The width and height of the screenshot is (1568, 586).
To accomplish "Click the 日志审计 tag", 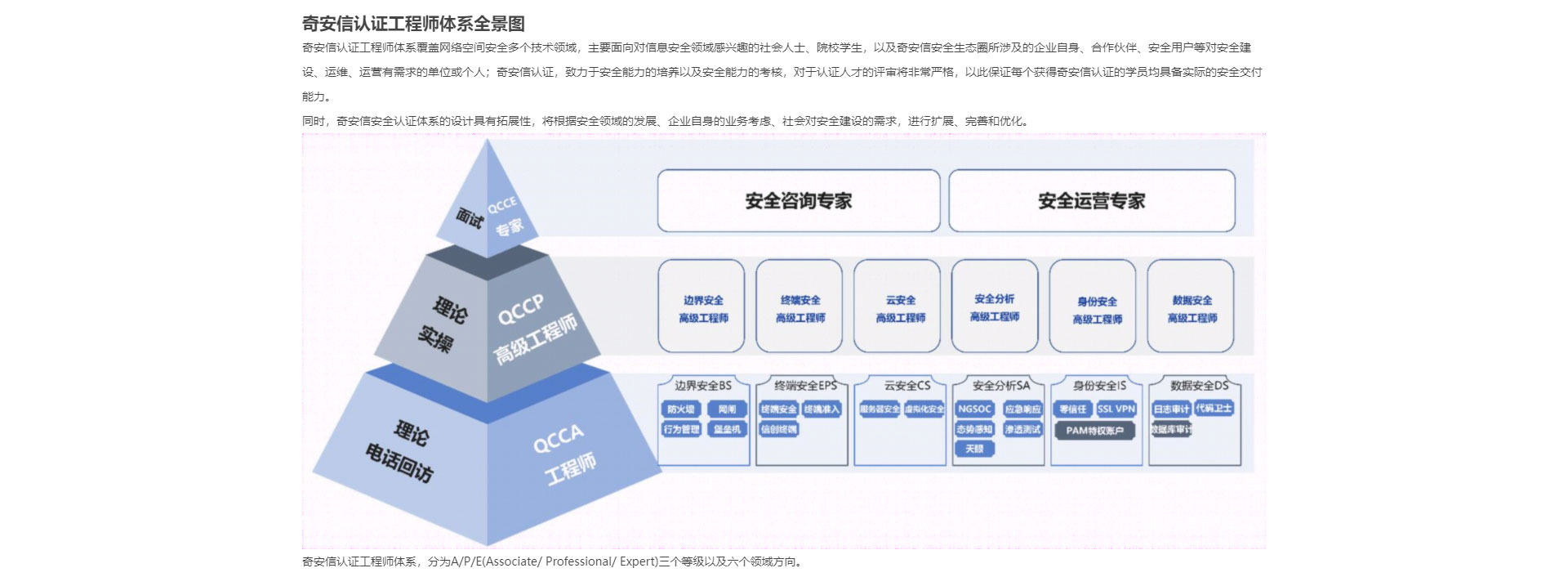I will 1171,409.
